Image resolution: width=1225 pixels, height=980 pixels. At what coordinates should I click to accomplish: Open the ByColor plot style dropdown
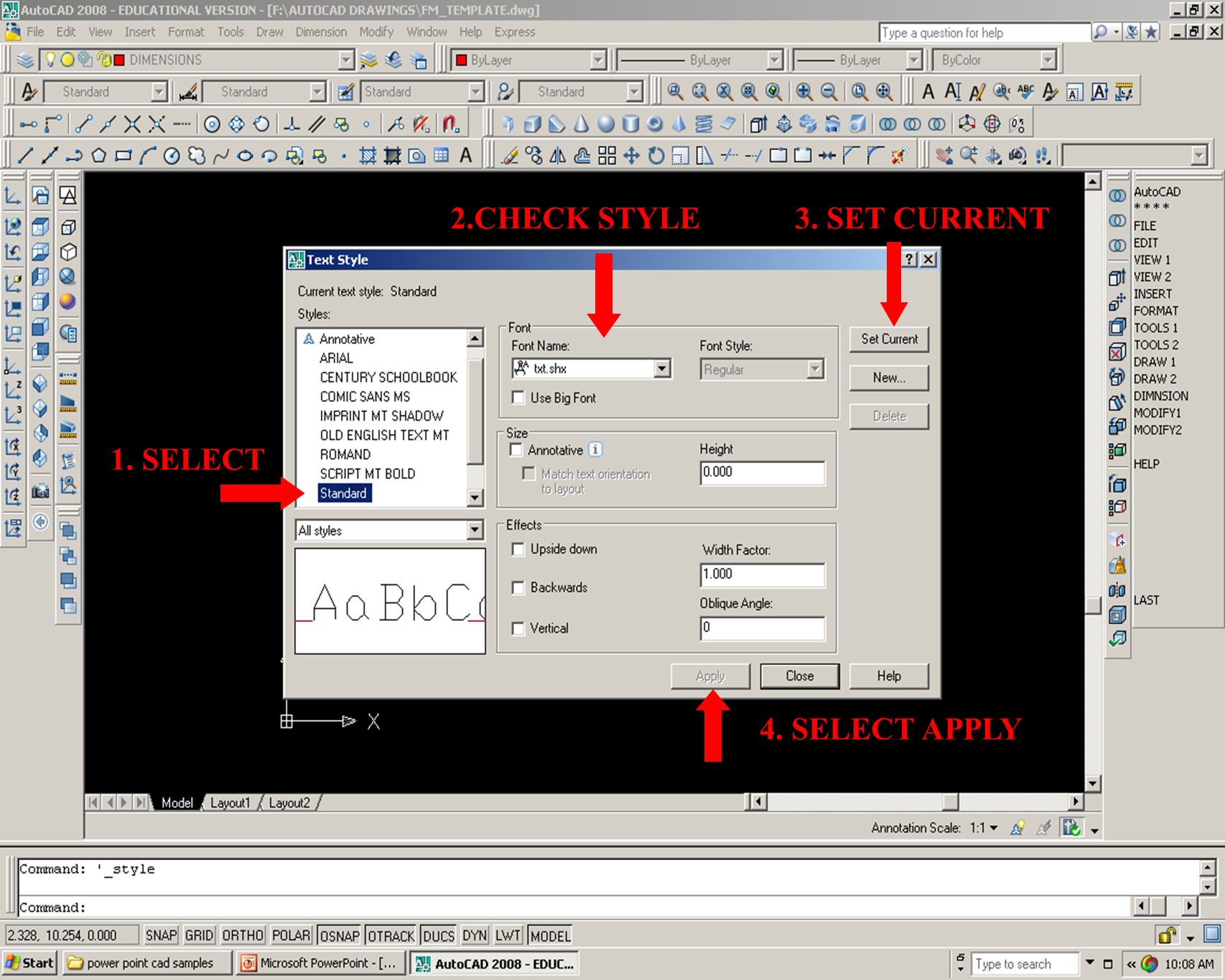click(x=1048, y=60)
